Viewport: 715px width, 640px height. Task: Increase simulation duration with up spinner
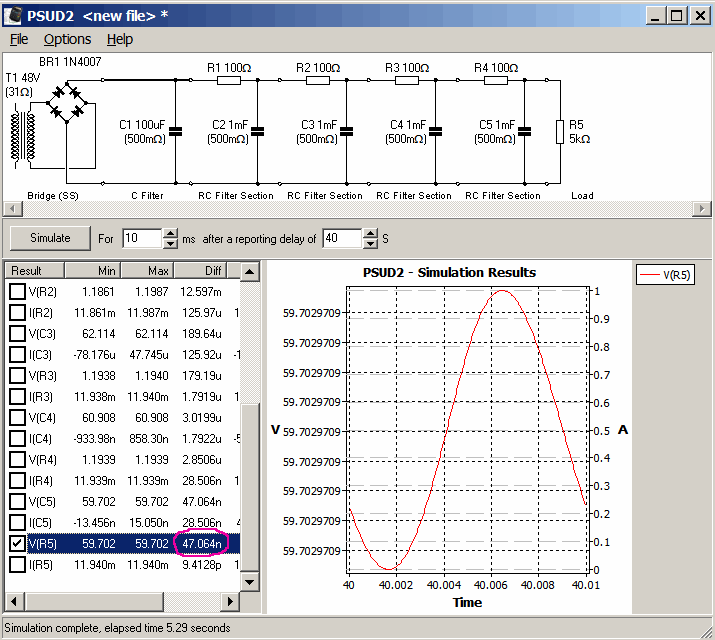tap(170, 233)
